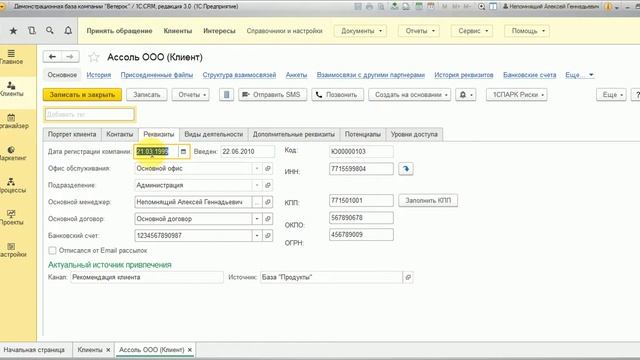Open История link

pyautogui.click(x=99, y=75)
